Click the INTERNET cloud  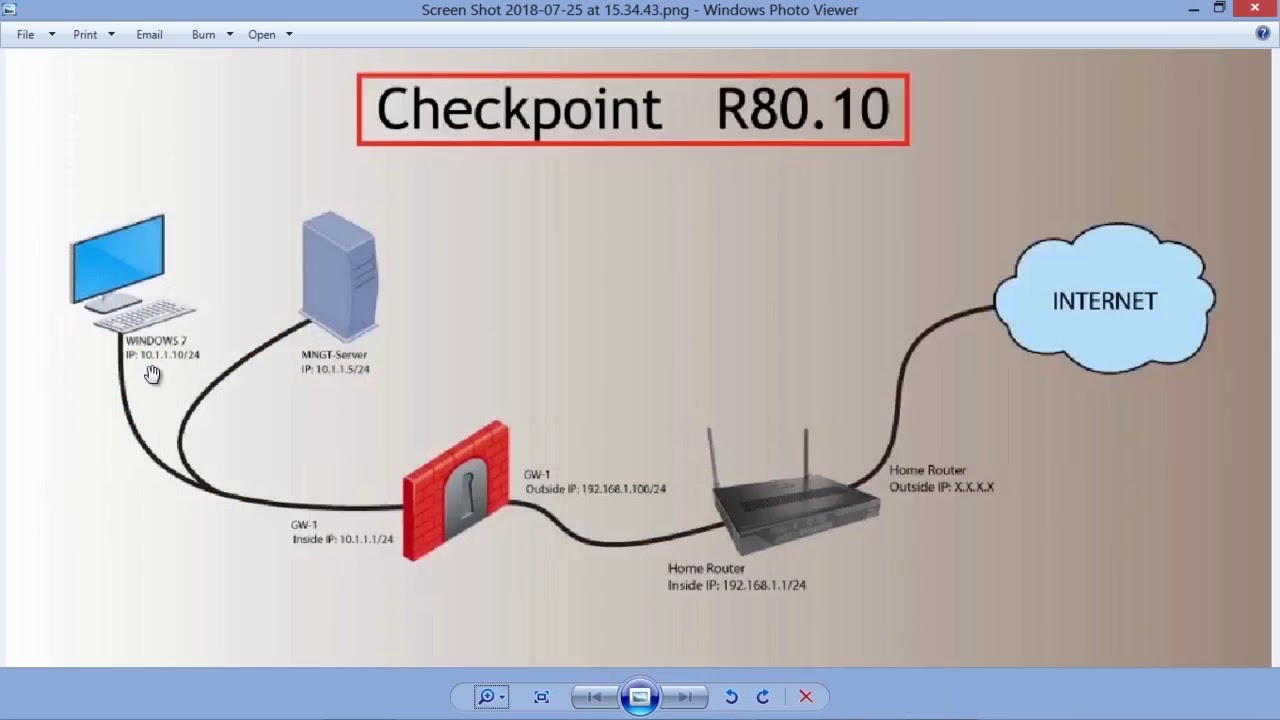1104,299
